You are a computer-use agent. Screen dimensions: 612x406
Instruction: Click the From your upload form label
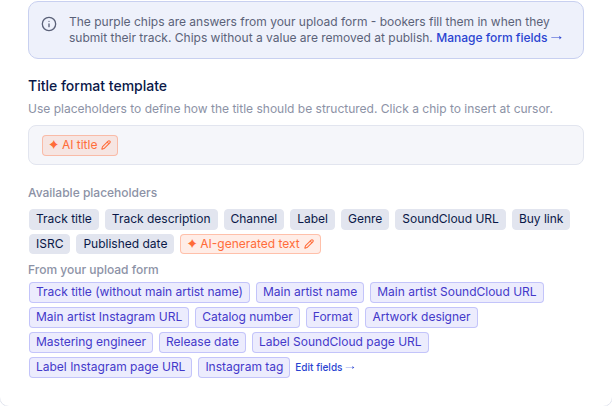pyautogui.click(x=93, y=270)
